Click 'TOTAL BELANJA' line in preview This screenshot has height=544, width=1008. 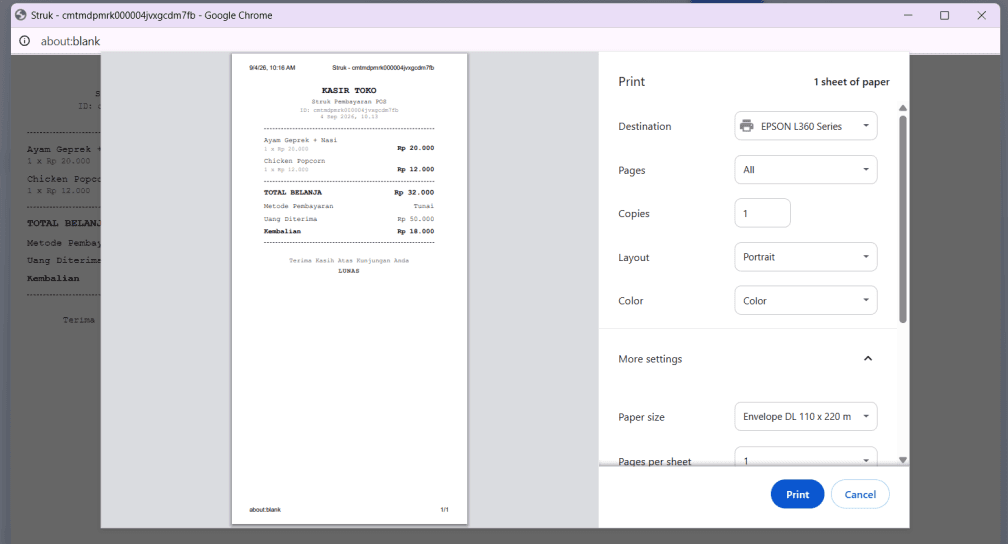tap(348, 192)
